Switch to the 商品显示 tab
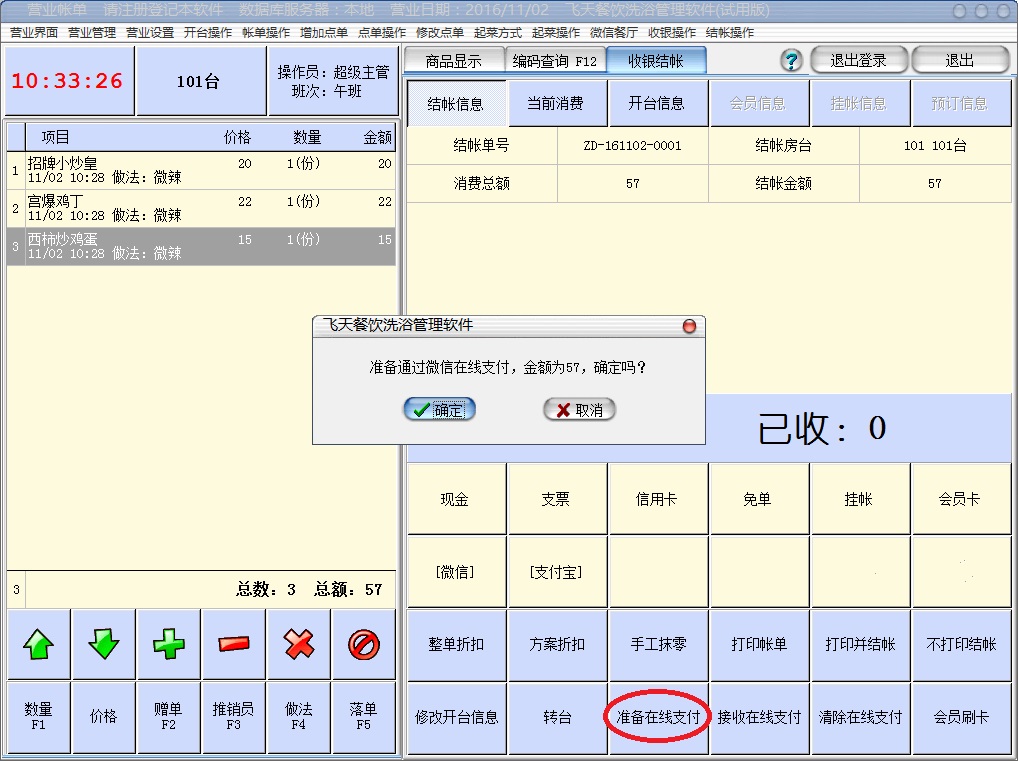Viewport: 1018px width, 761px height. 453,61
